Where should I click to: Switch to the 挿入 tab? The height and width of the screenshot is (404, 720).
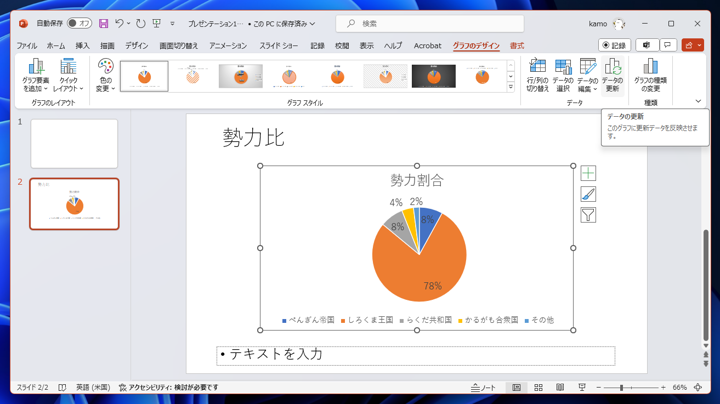(x=83, y=45)
